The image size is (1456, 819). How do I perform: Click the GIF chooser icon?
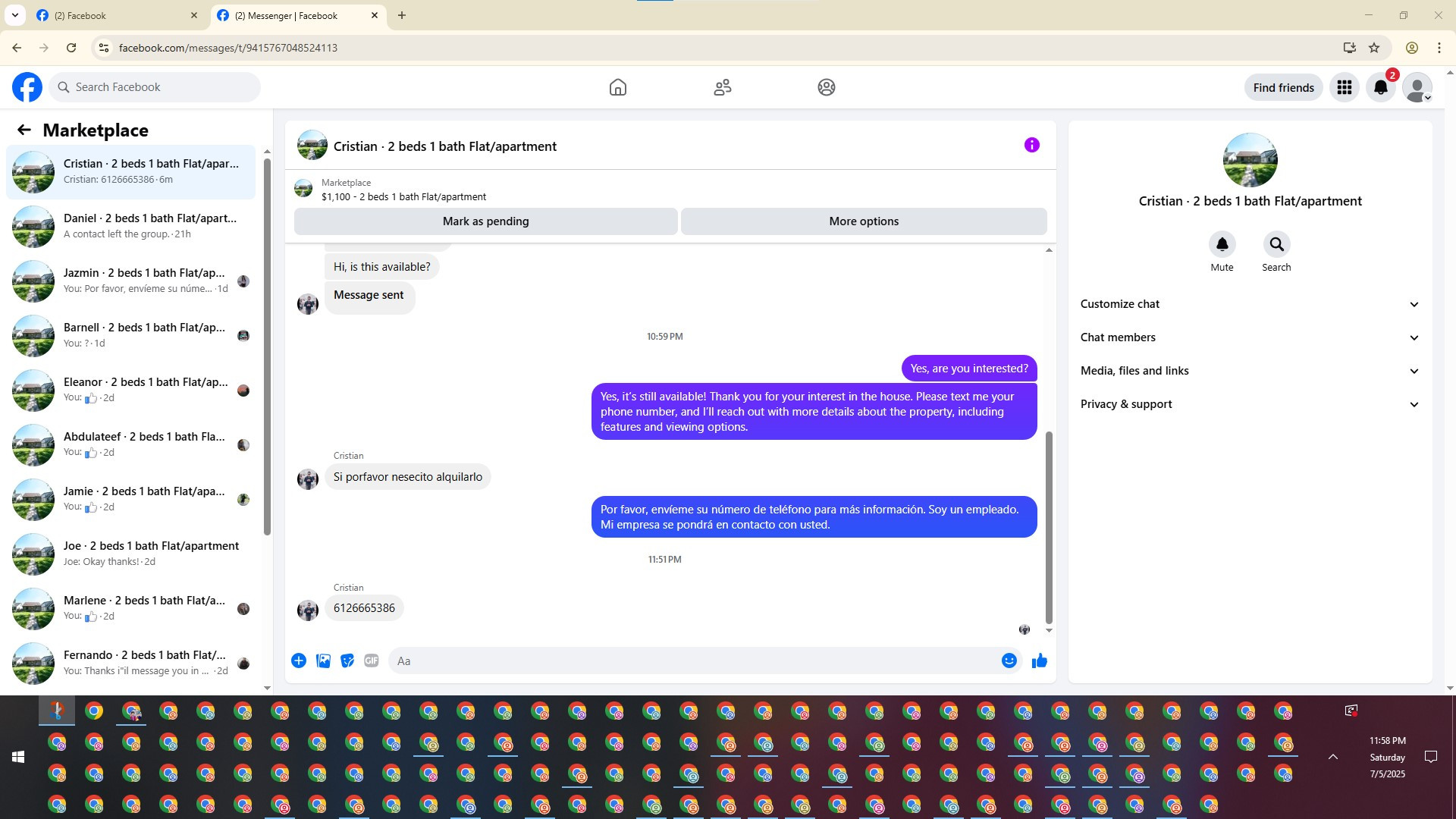pos(371,661)
